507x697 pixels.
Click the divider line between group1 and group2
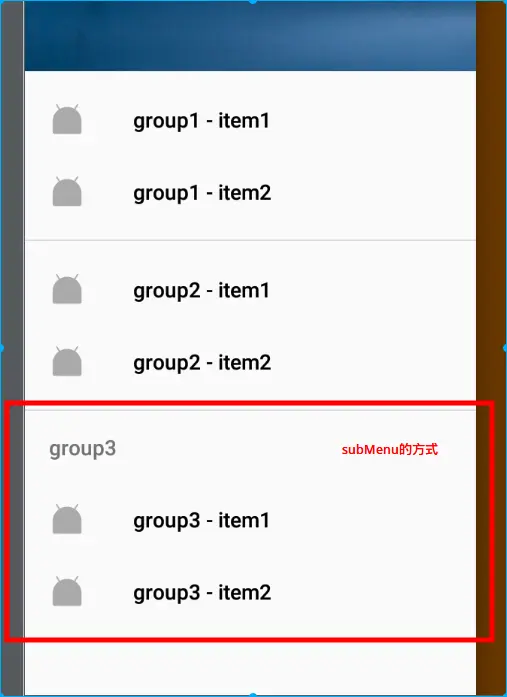click(x=250, y=240)
